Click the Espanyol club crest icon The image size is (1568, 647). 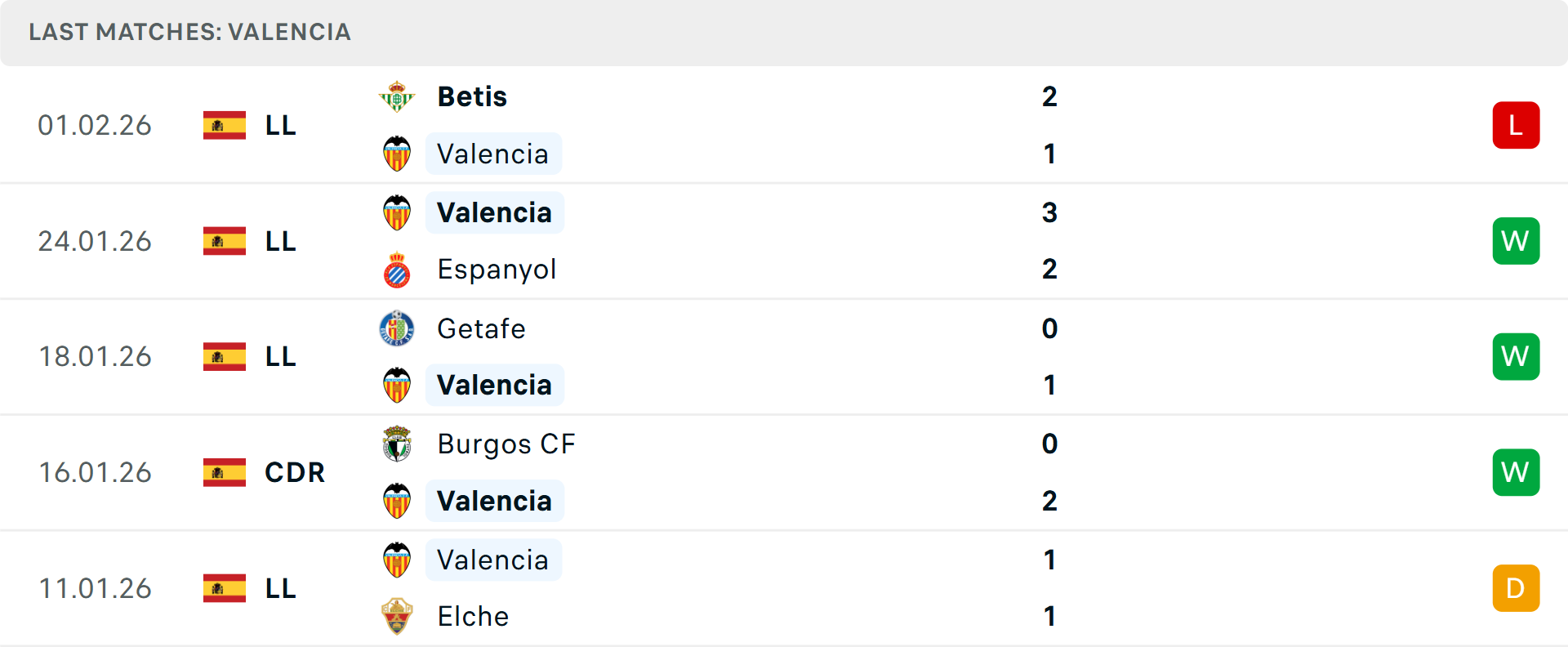click(x=397, y=270)
